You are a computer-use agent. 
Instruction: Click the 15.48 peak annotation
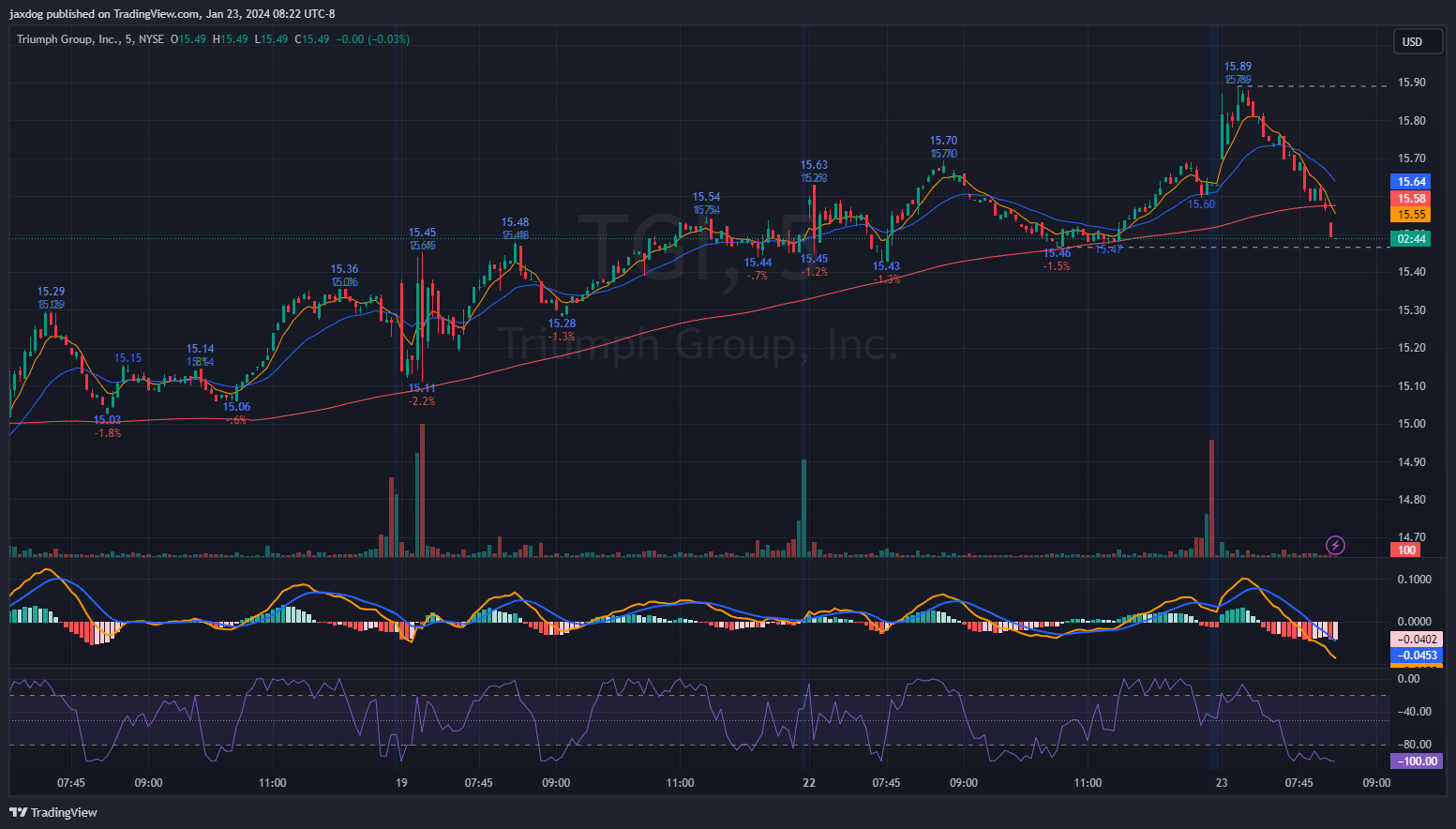(515, 222)
